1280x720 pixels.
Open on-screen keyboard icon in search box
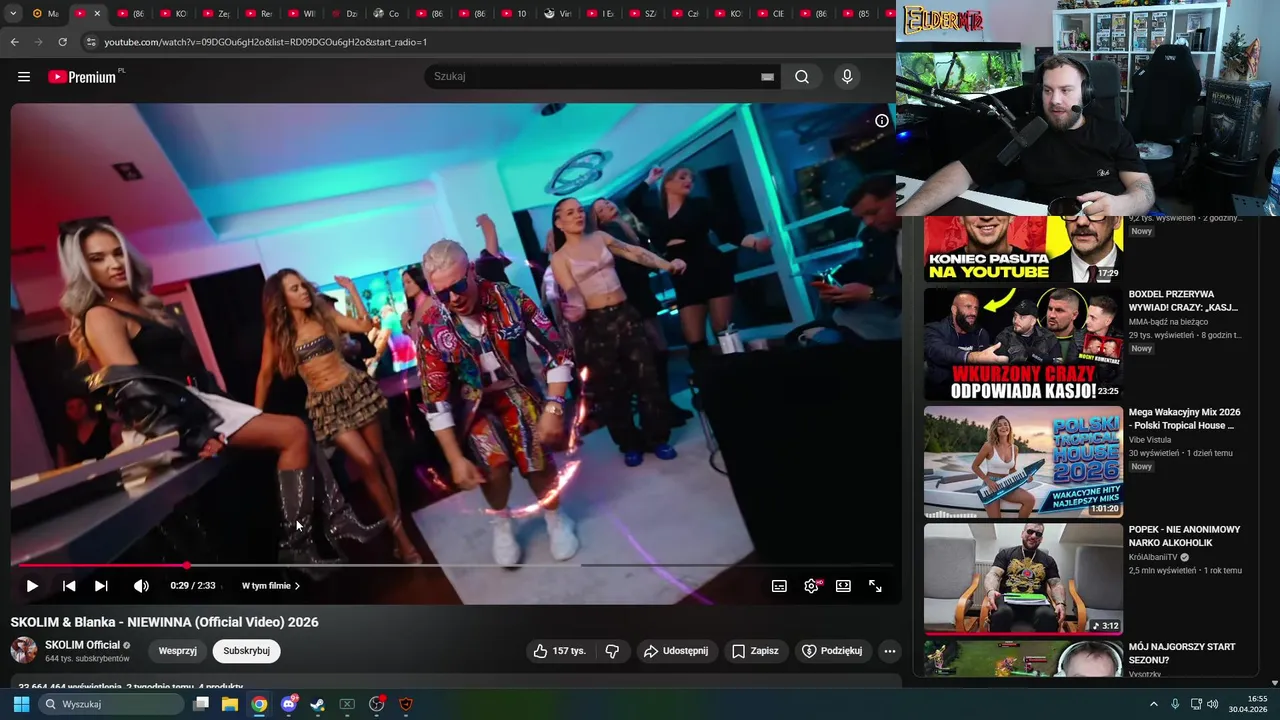pyautogui.click(x=767, y=77)
